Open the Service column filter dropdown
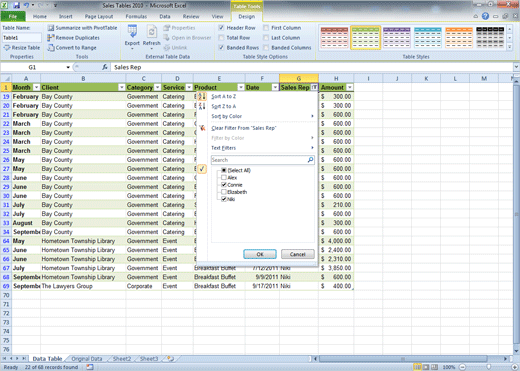This screenshot has width=520, height=371. (189, 87)
